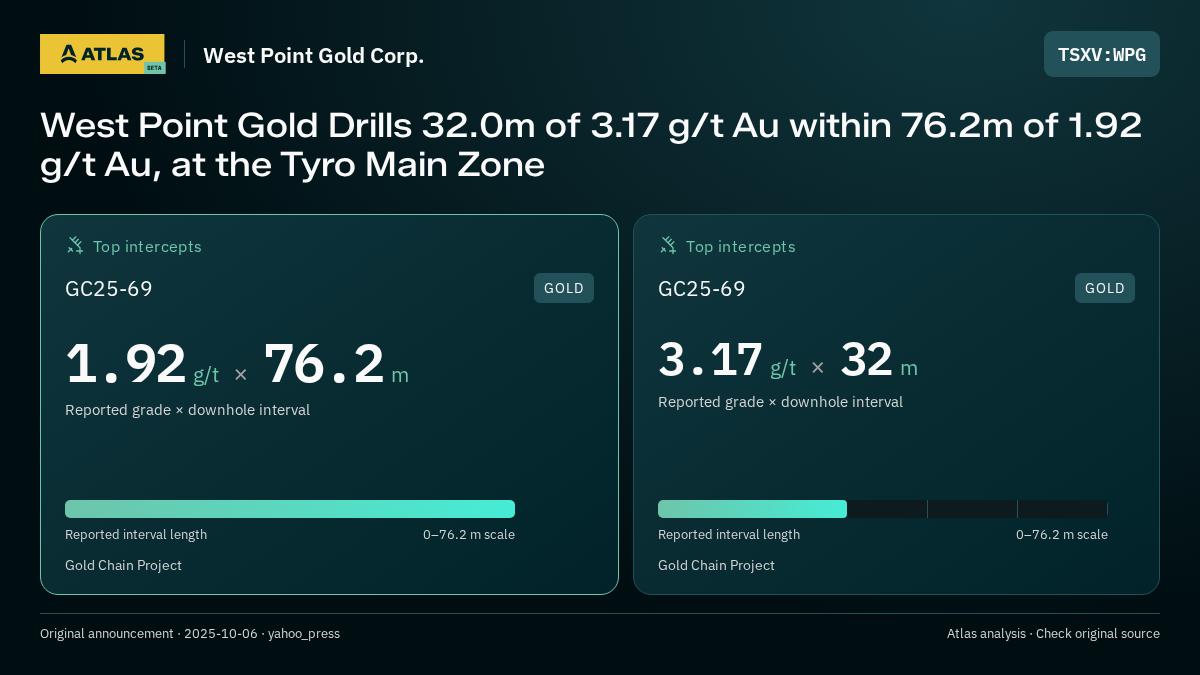Click the GOLD tag in the 3.17 g/t card
Image resolution: width=1200 pixels, height=675 pixels.
1105,288
